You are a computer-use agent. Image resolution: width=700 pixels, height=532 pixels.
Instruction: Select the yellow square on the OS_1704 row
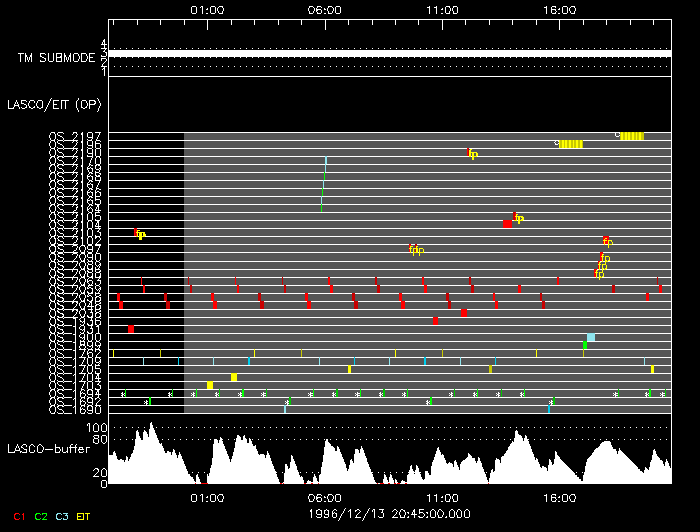234,377
